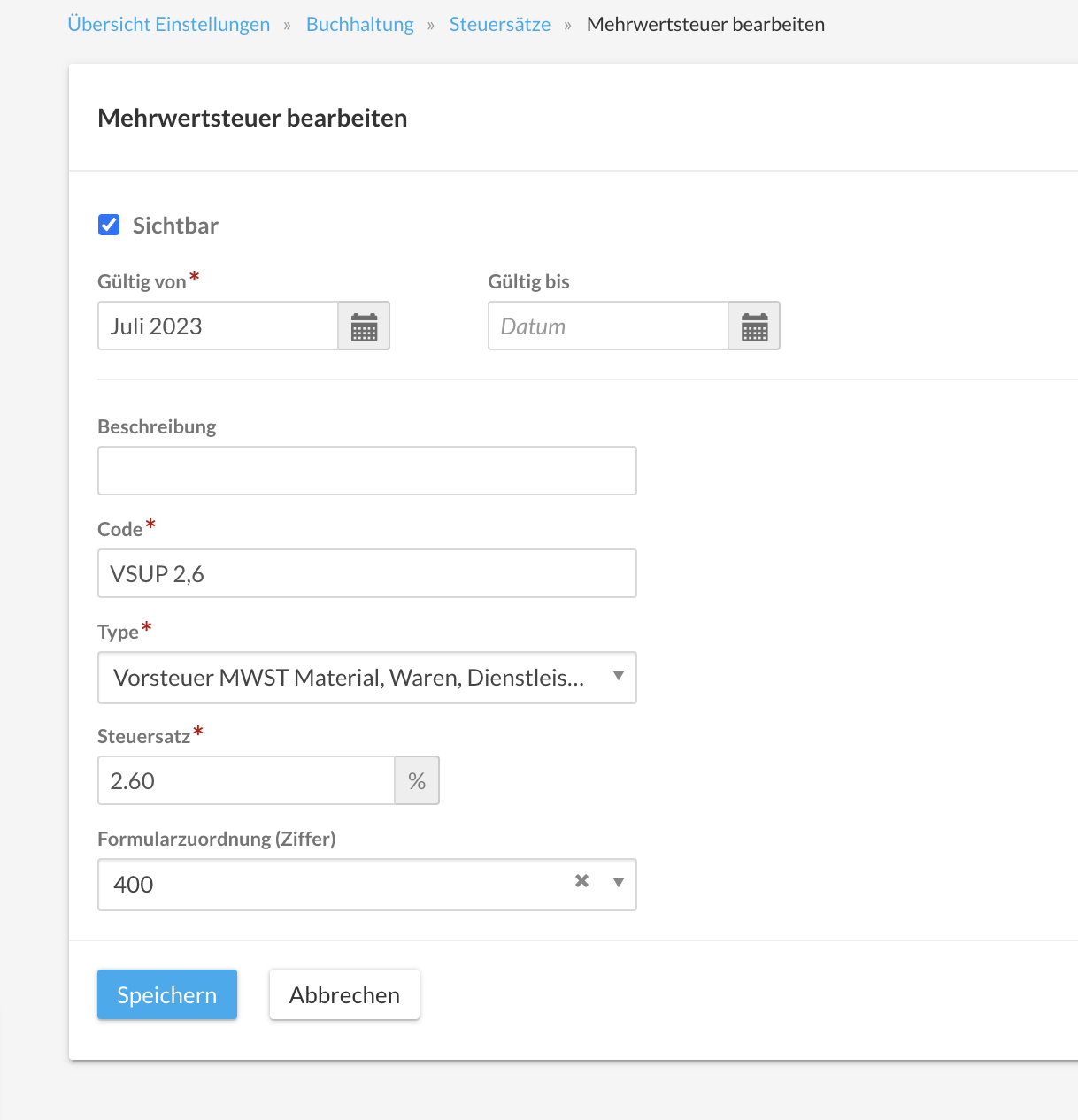Click the percent sign addon beside Steuersatz
Screen dimensions: 1078x1120
point(417,781)
